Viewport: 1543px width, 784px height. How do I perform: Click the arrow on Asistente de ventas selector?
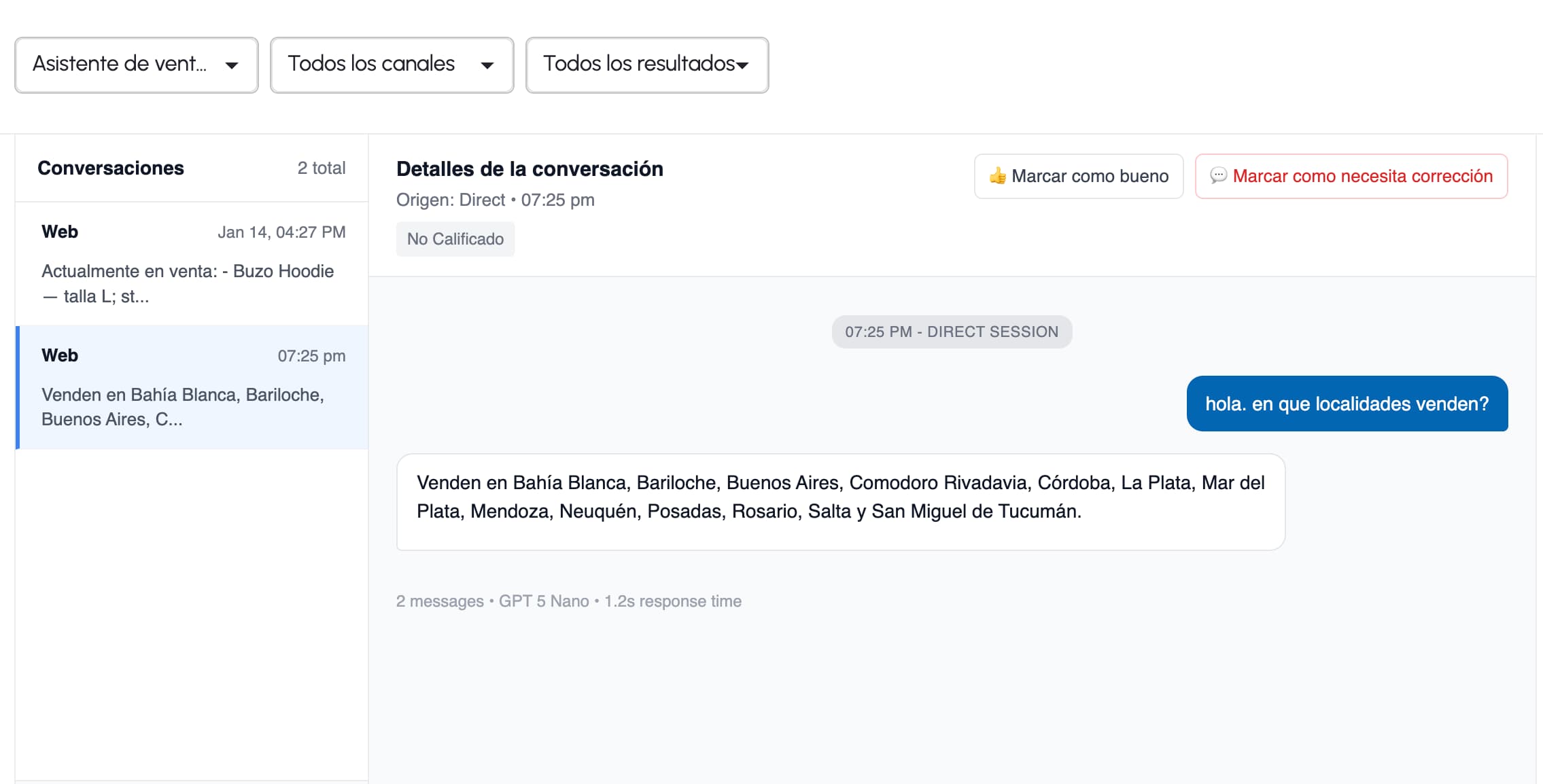point(232,66)
